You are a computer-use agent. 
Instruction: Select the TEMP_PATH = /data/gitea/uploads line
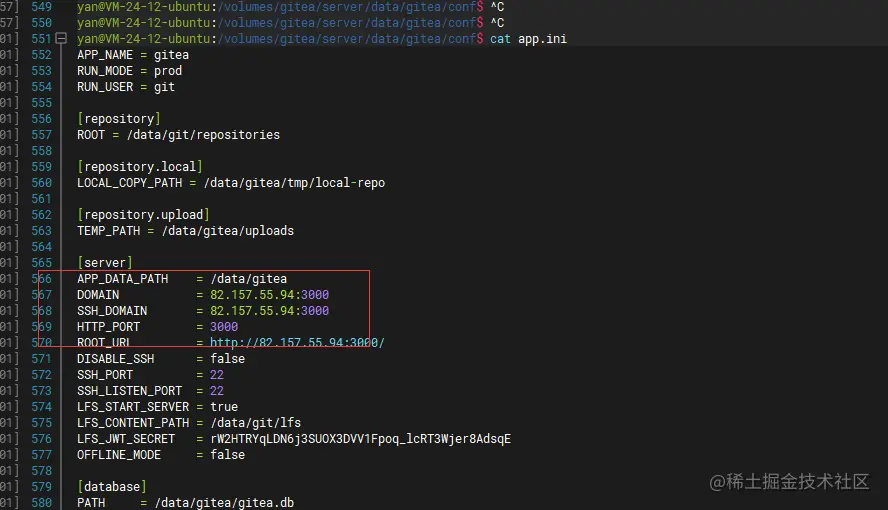186,231
